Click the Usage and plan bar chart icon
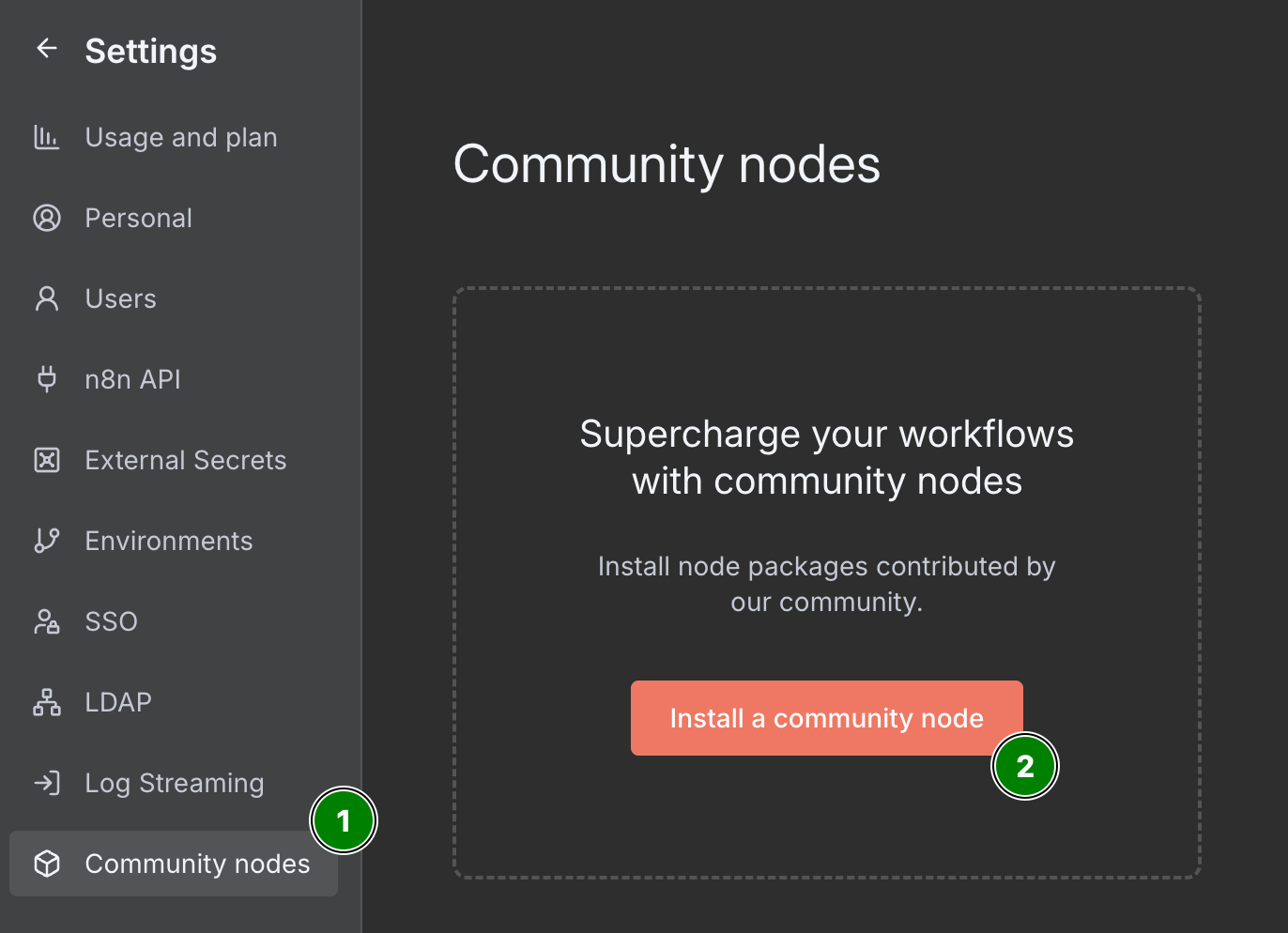The width and height of the screenshot is (1288, 933). [47, 137]
